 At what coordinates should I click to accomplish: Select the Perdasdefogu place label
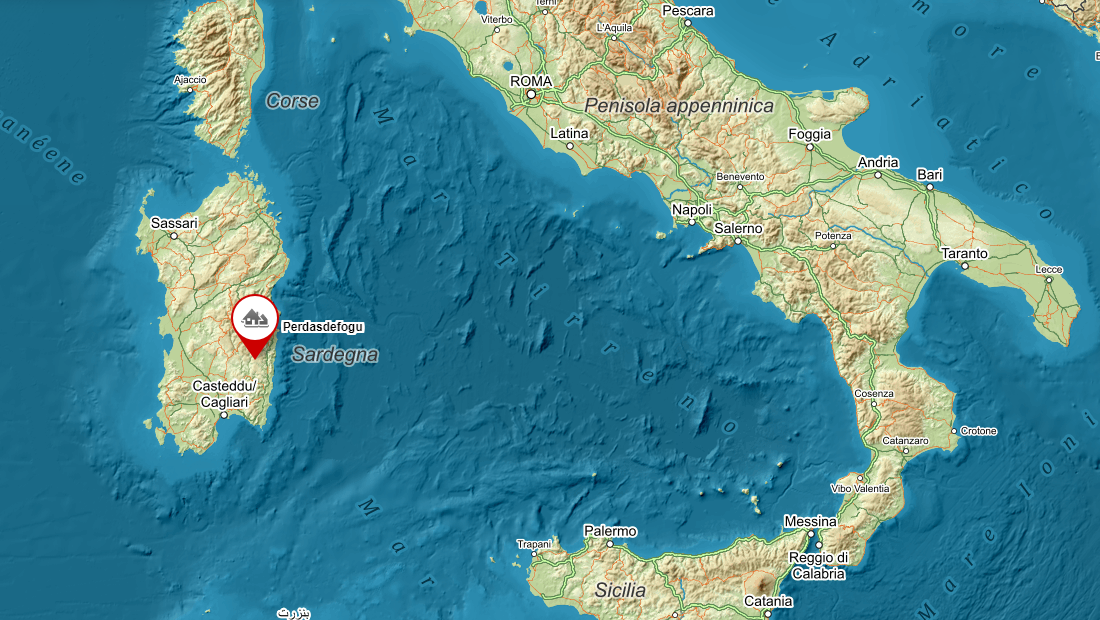point(323,327)
